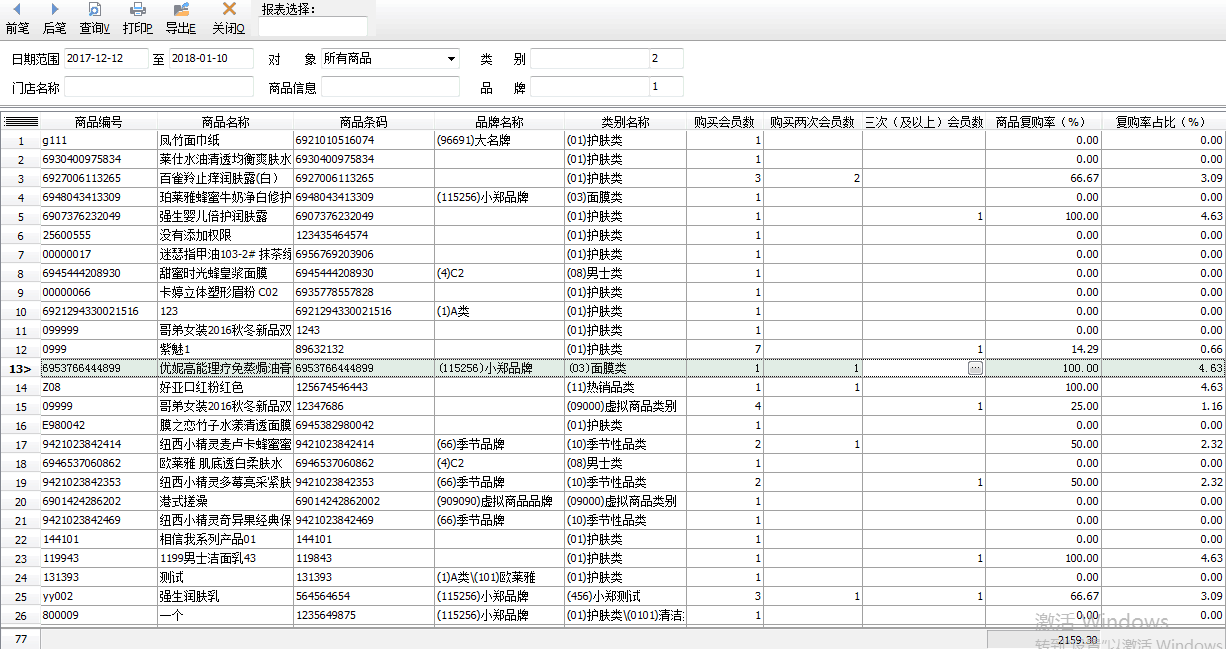Click brand cell (1)A类\(101)欧莱雅
This screenshot has height=649, width=1226.
click(x=499, y=577)
